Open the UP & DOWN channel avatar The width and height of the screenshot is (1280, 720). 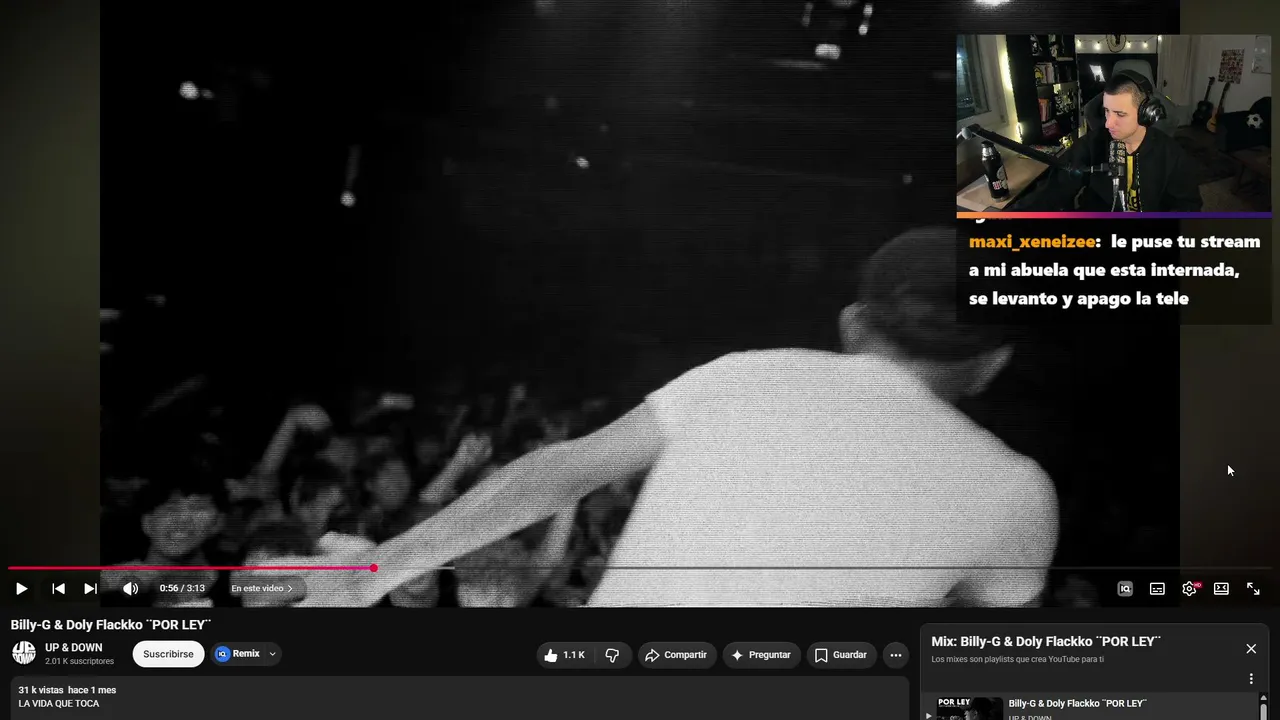point(24,654)
